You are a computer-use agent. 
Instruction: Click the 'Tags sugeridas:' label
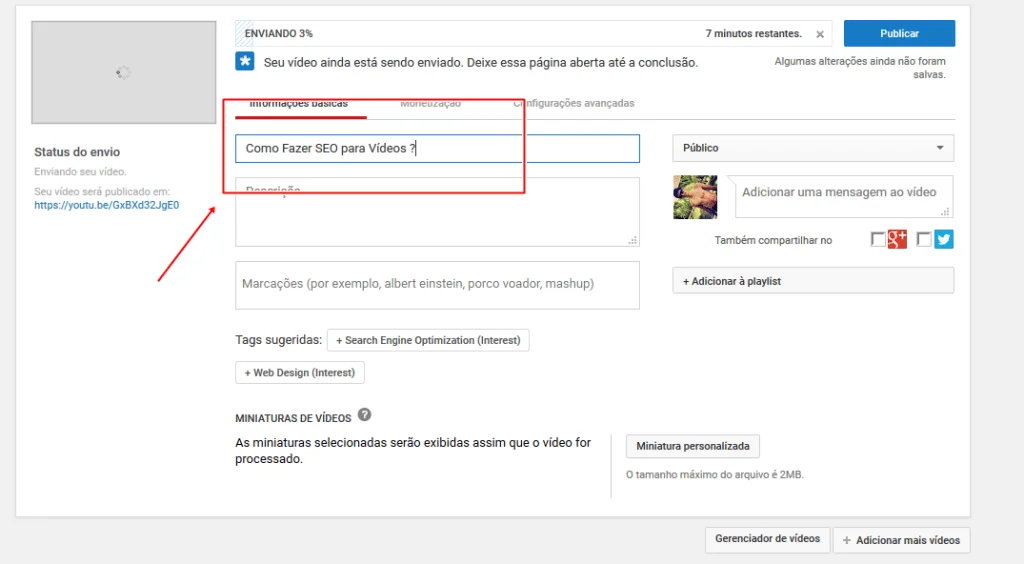pyautogui.click(x=278, y=339)
